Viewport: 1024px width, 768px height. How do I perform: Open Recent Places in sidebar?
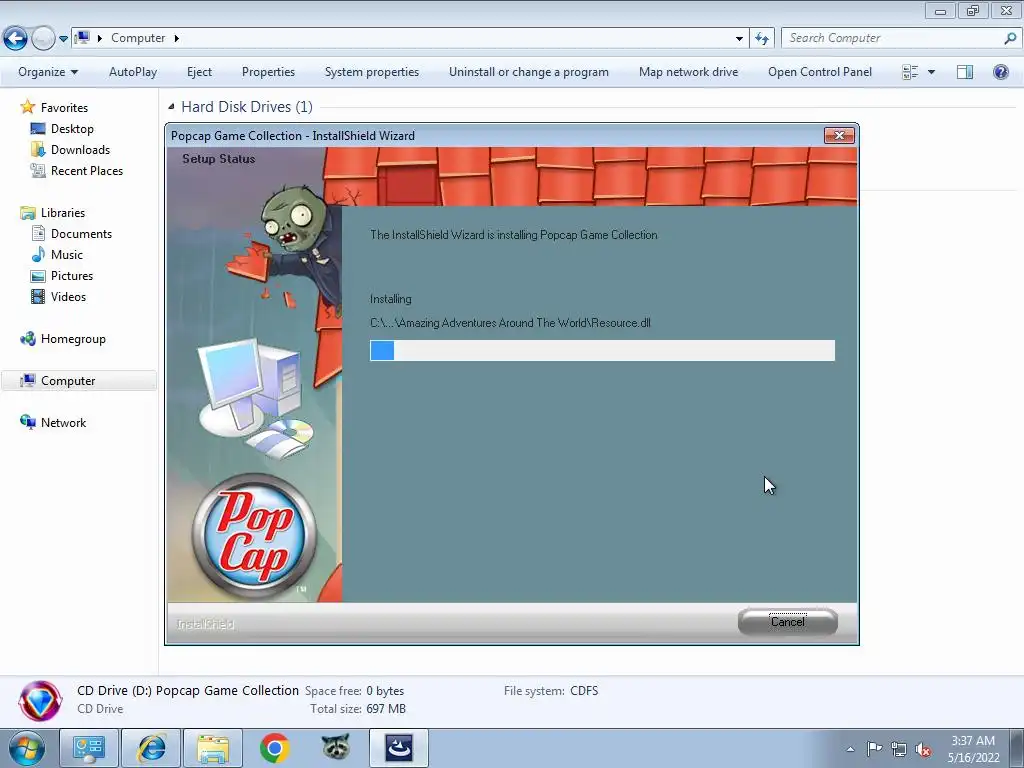[87, 170]
